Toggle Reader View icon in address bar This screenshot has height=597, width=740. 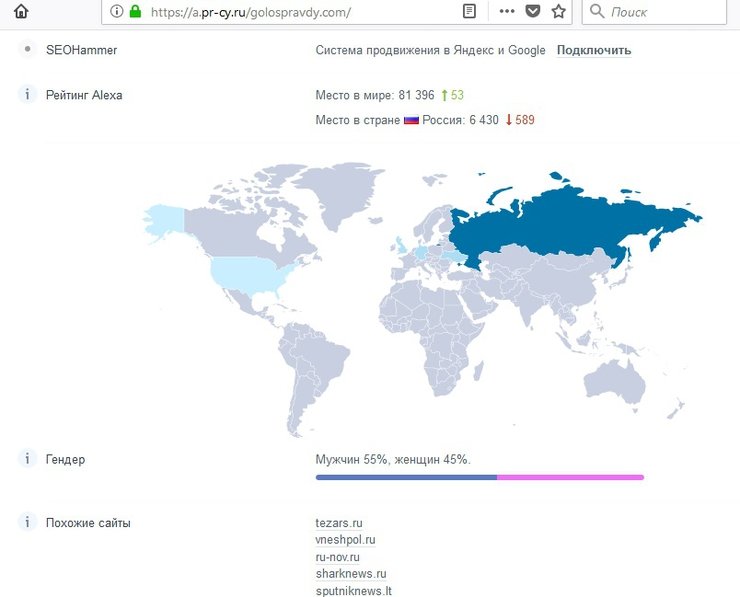pyautogui.click(x=469, y=12)
